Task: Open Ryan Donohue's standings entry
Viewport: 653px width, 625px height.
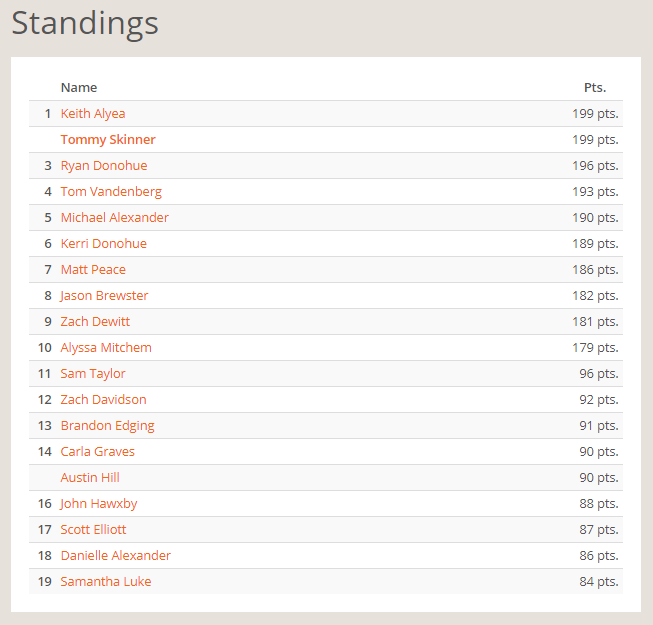Action: tap(104, 166)
